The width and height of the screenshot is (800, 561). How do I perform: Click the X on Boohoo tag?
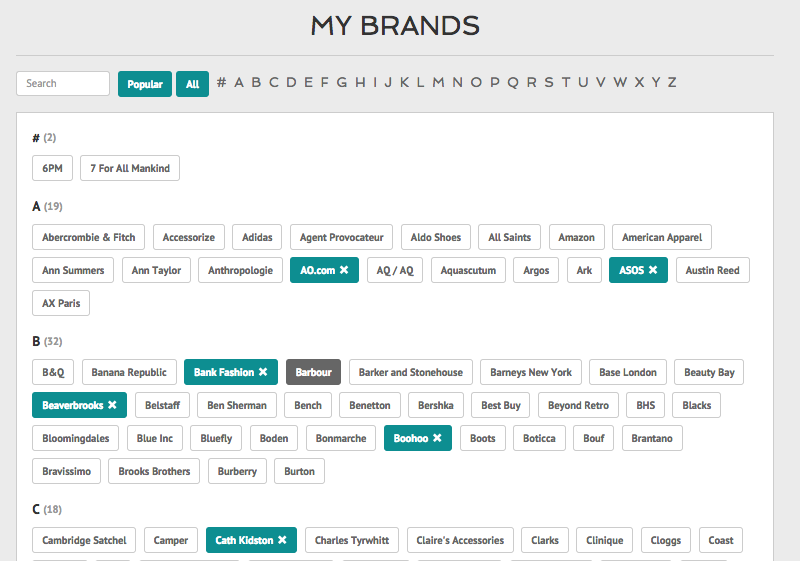(x=437, y=438)
